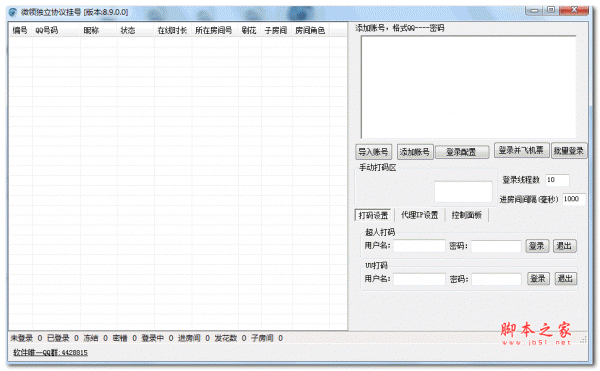The height and width of the screenshot is (371, 600).
Task: Sort by the 编号 column header
Action: click(20, 30)
